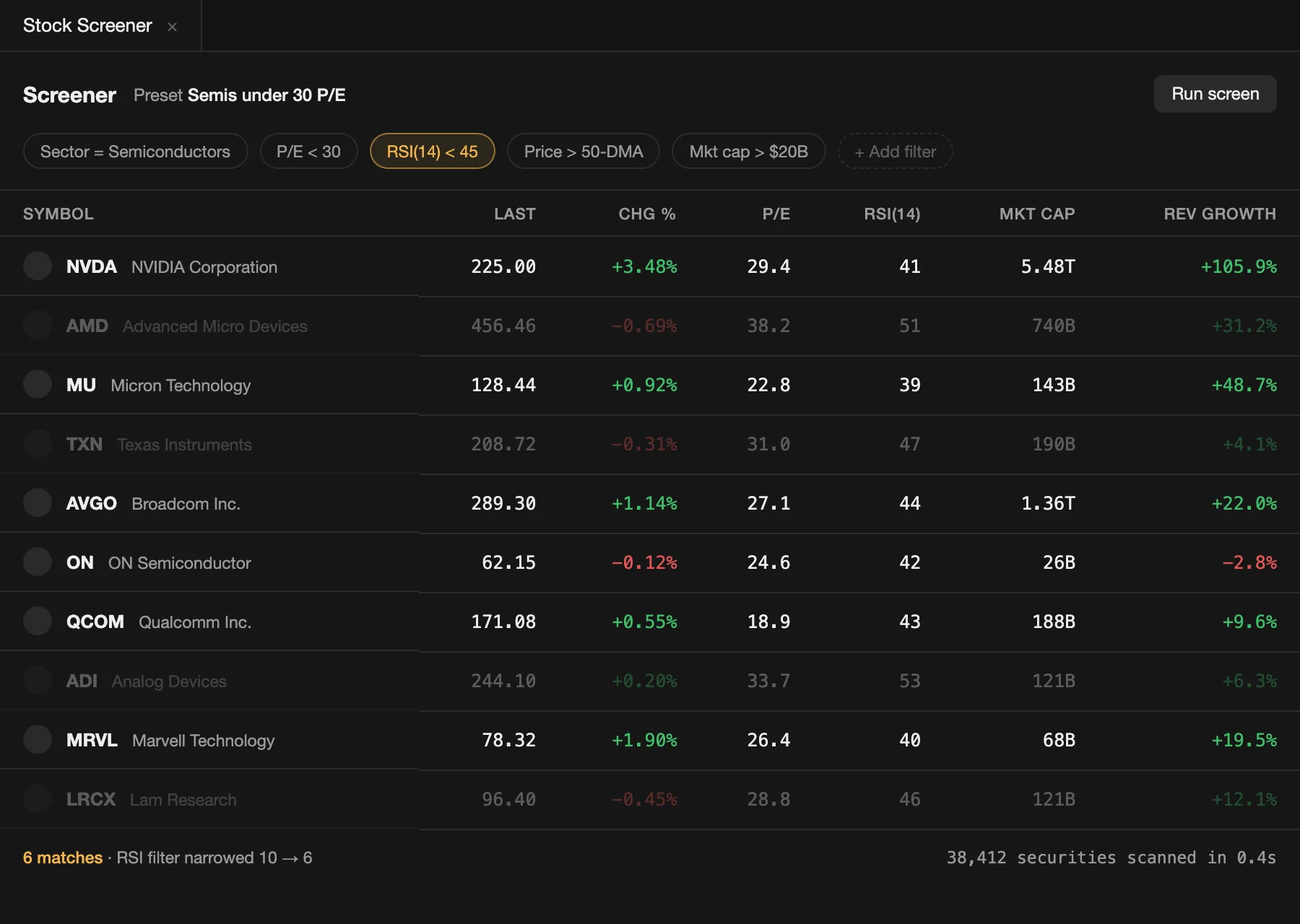1300x924 pixels.
Task: Click the NVDA company logo circle
Action: click(38, 266)
